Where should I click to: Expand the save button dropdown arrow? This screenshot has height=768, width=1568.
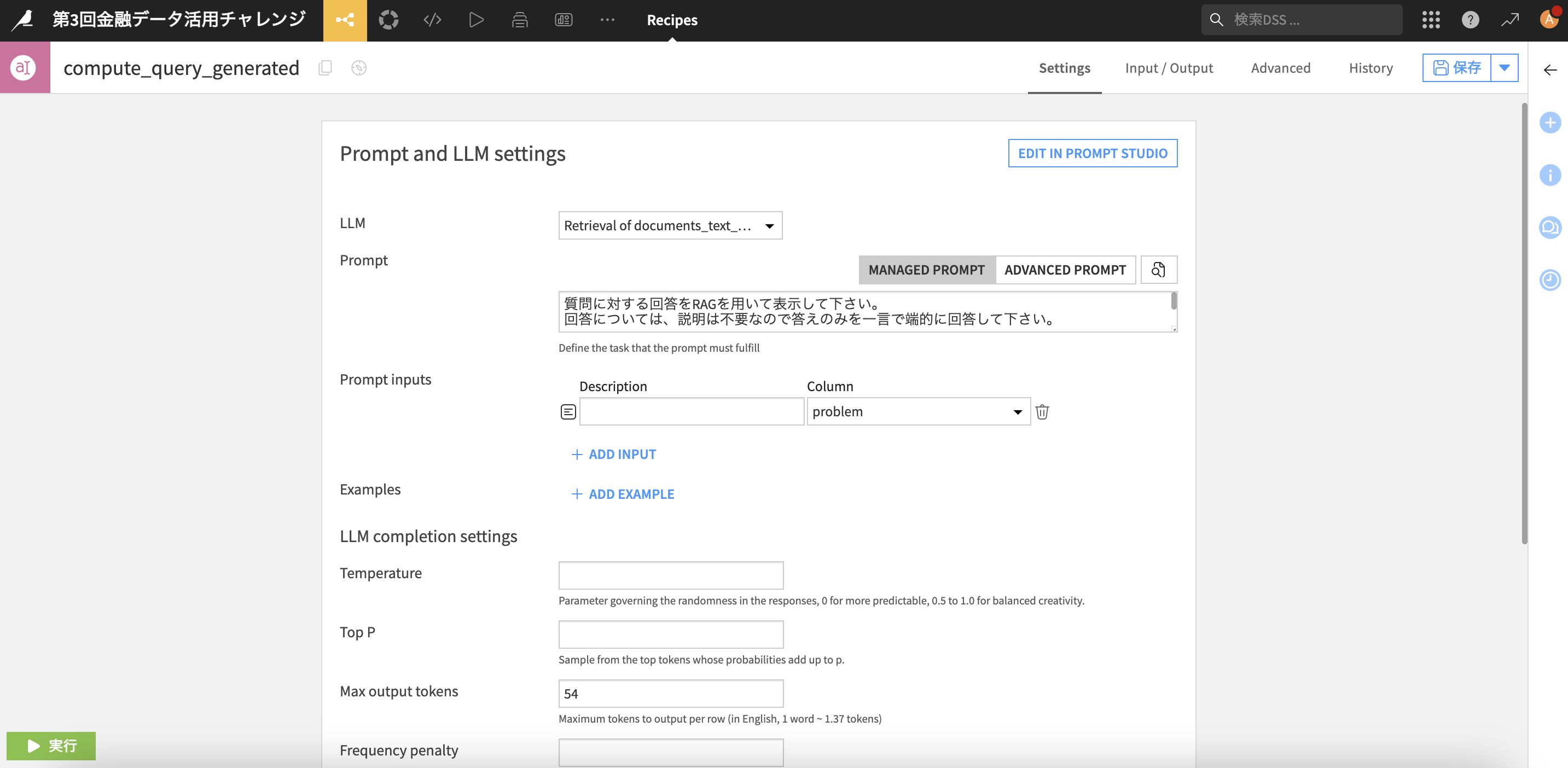pyautogui.click(x=1504, y=67)
